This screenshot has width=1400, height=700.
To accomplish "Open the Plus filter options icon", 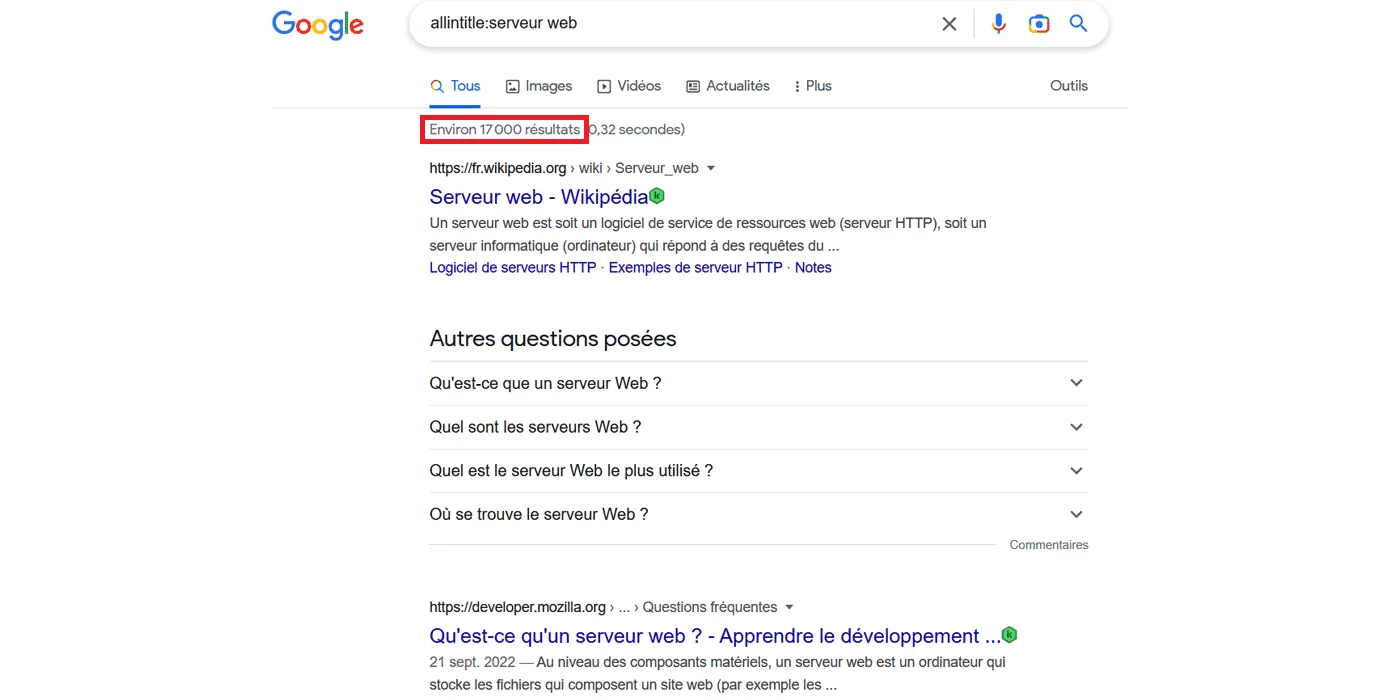I will tap(796, 86).
